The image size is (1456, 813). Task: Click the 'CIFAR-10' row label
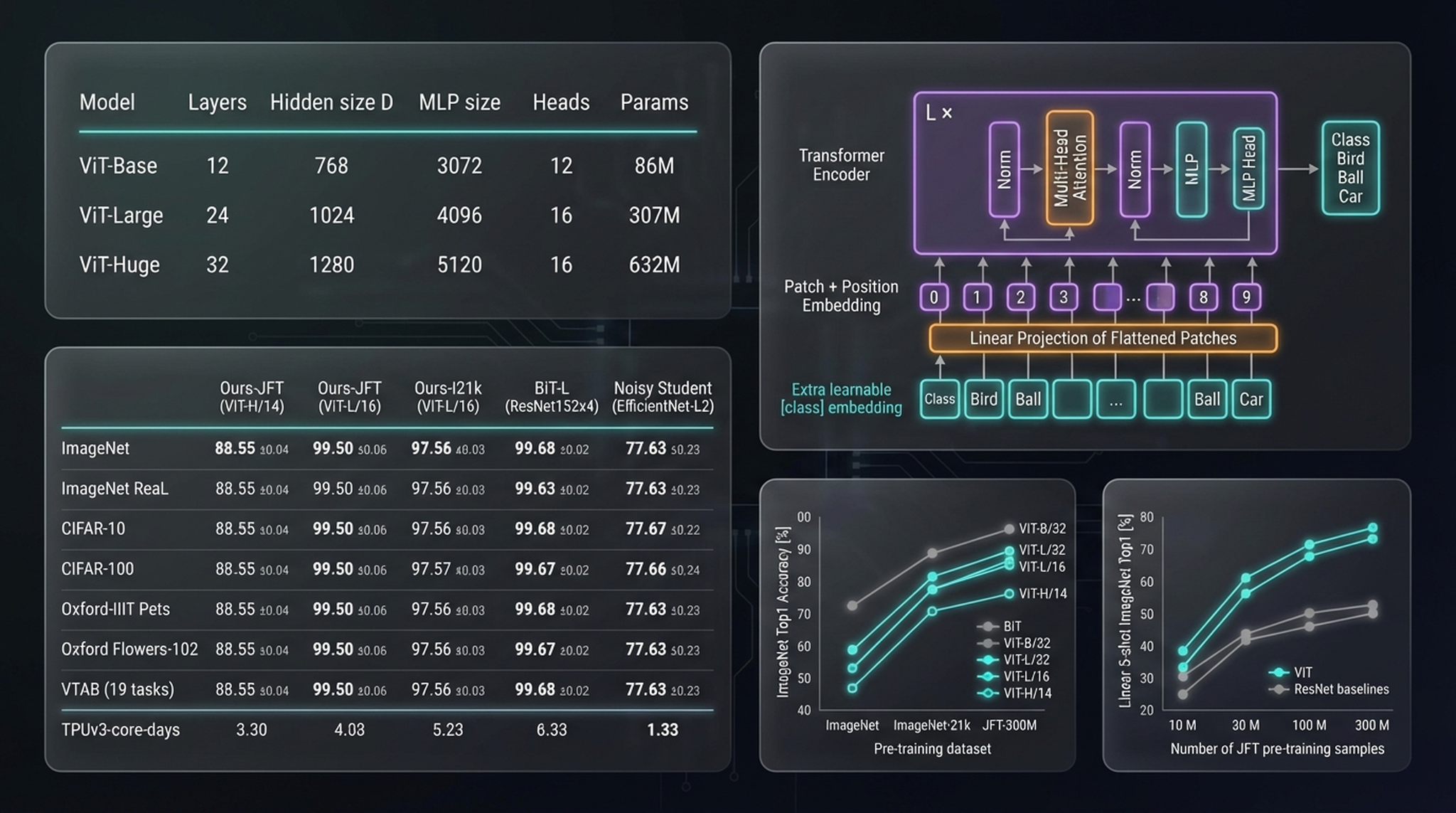tap(93, 528)
